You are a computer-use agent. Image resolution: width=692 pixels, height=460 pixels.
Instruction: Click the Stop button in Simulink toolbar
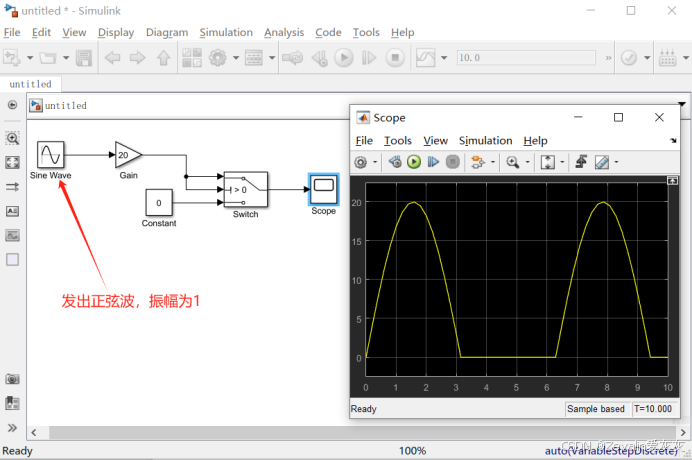tap(395, 58)
